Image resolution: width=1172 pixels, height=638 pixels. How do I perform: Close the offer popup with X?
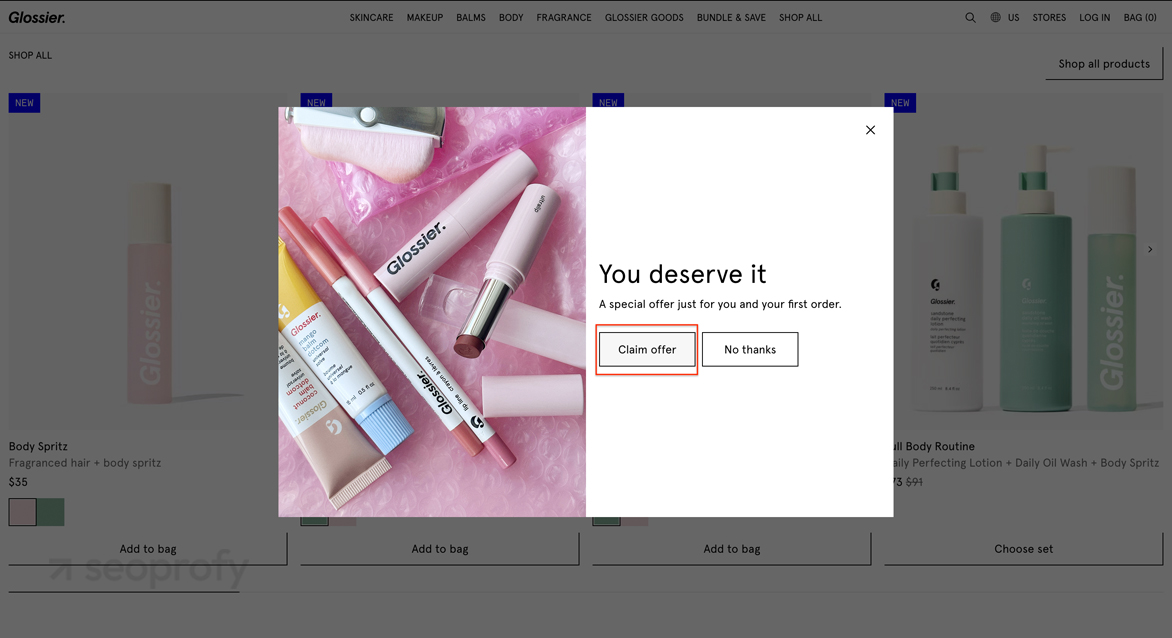pyautogui.click(x=870, y=130)
